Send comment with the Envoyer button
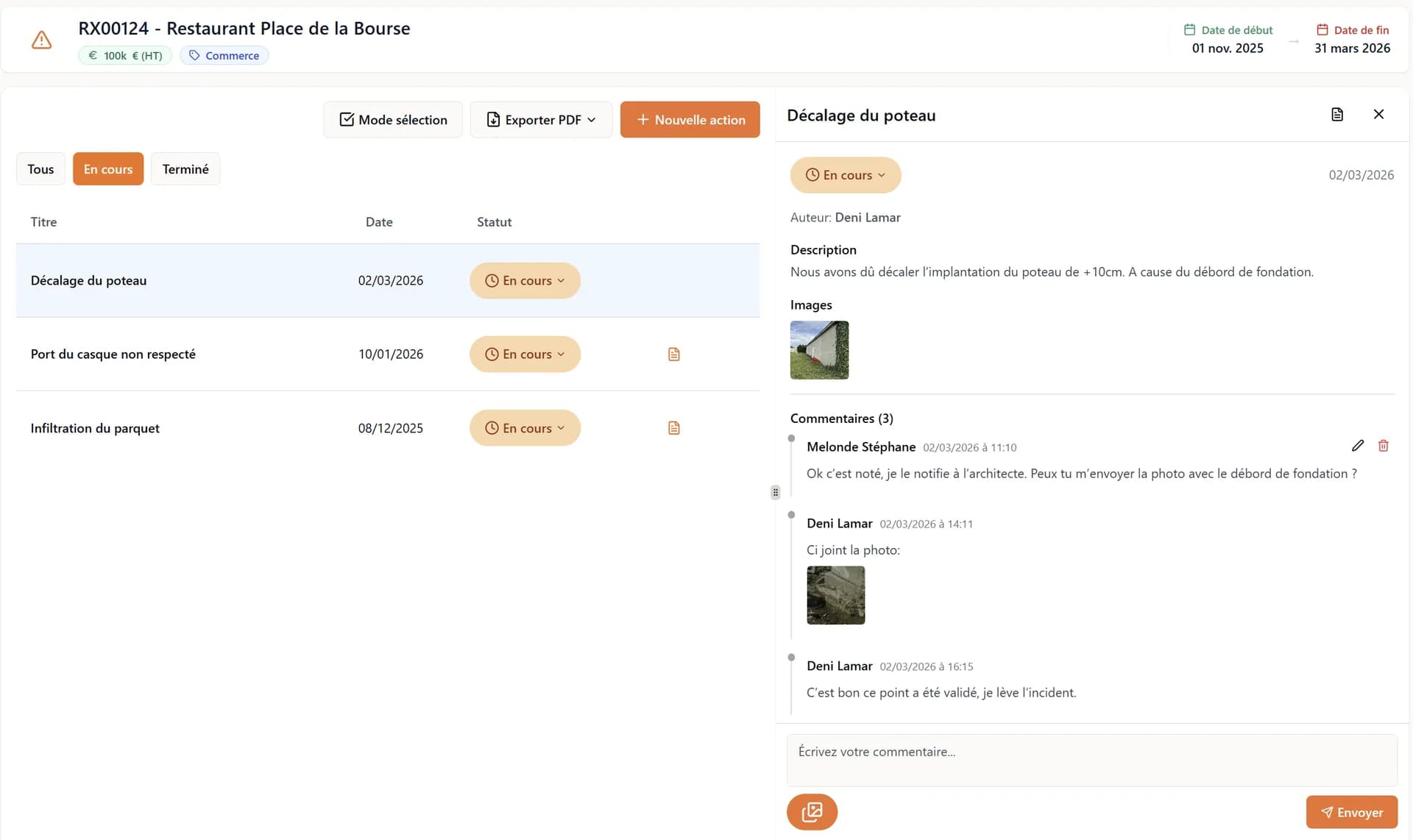This screenshot has height=840, width=1413. click(1351, 812)
